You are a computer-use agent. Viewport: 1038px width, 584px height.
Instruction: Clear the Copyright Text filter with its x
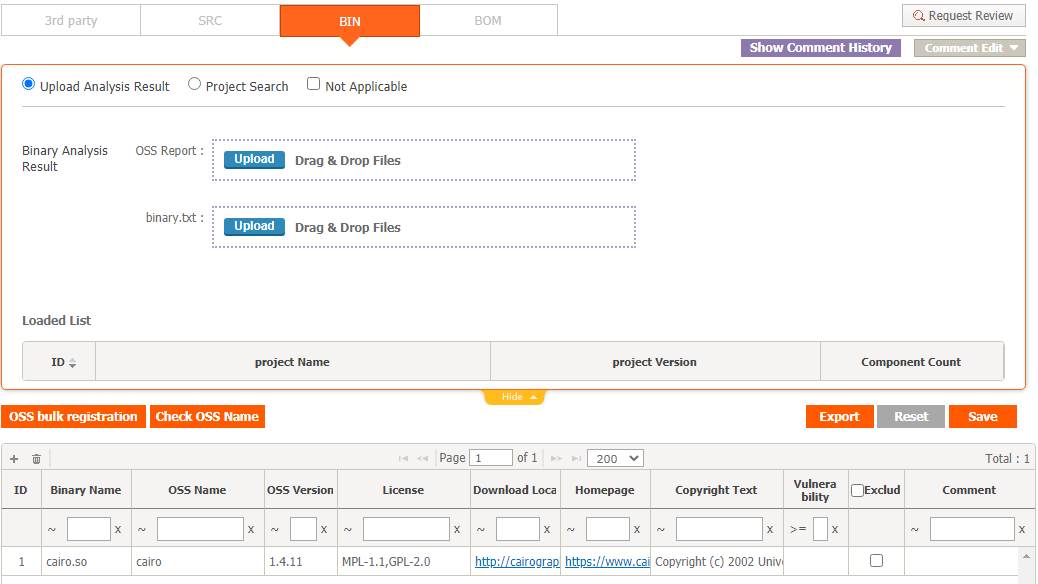770,529
